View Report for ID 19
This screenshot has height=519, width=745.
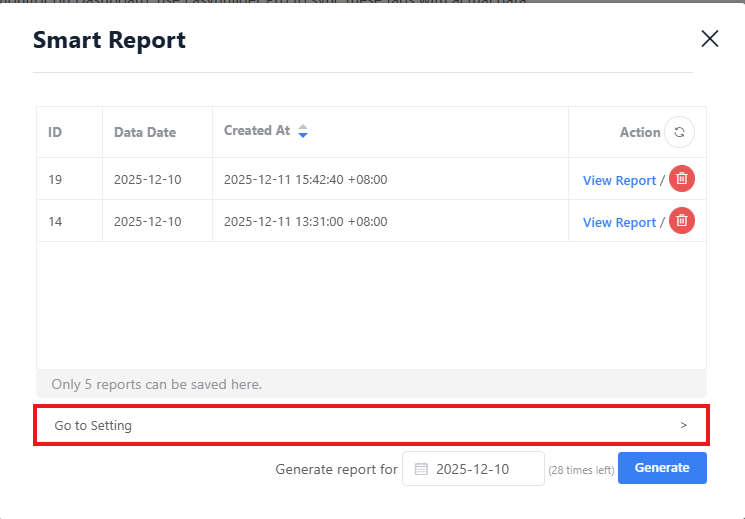click(619, 181)
